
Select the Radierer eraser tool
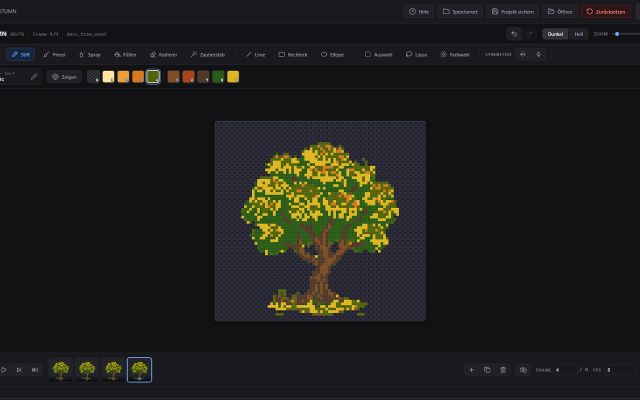coord(163,54)
